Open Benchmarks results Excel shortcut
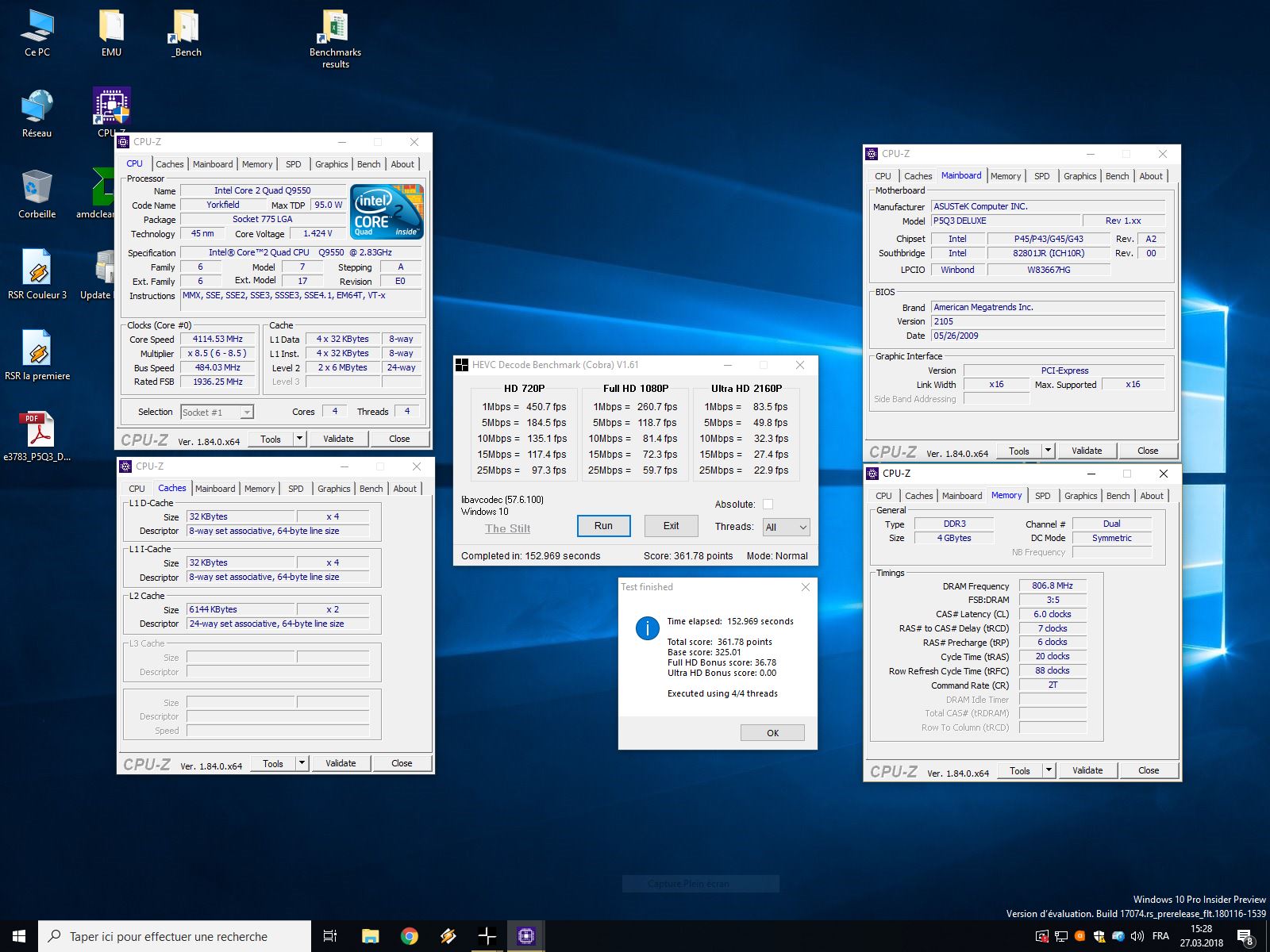This screenshot has height=952, width=1270. 335,38
